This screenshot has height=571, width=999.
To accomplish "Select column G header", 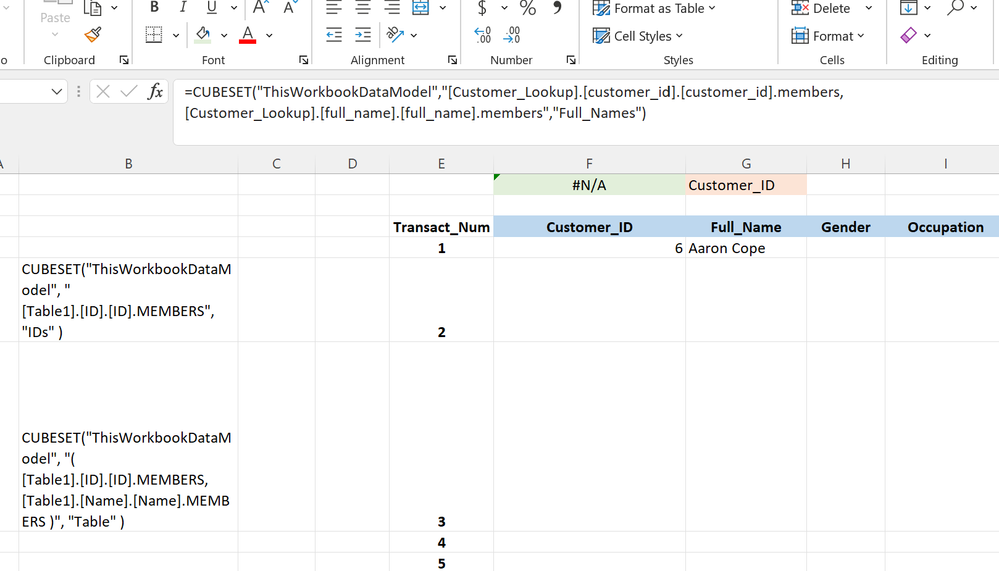I will click(746, 164).
